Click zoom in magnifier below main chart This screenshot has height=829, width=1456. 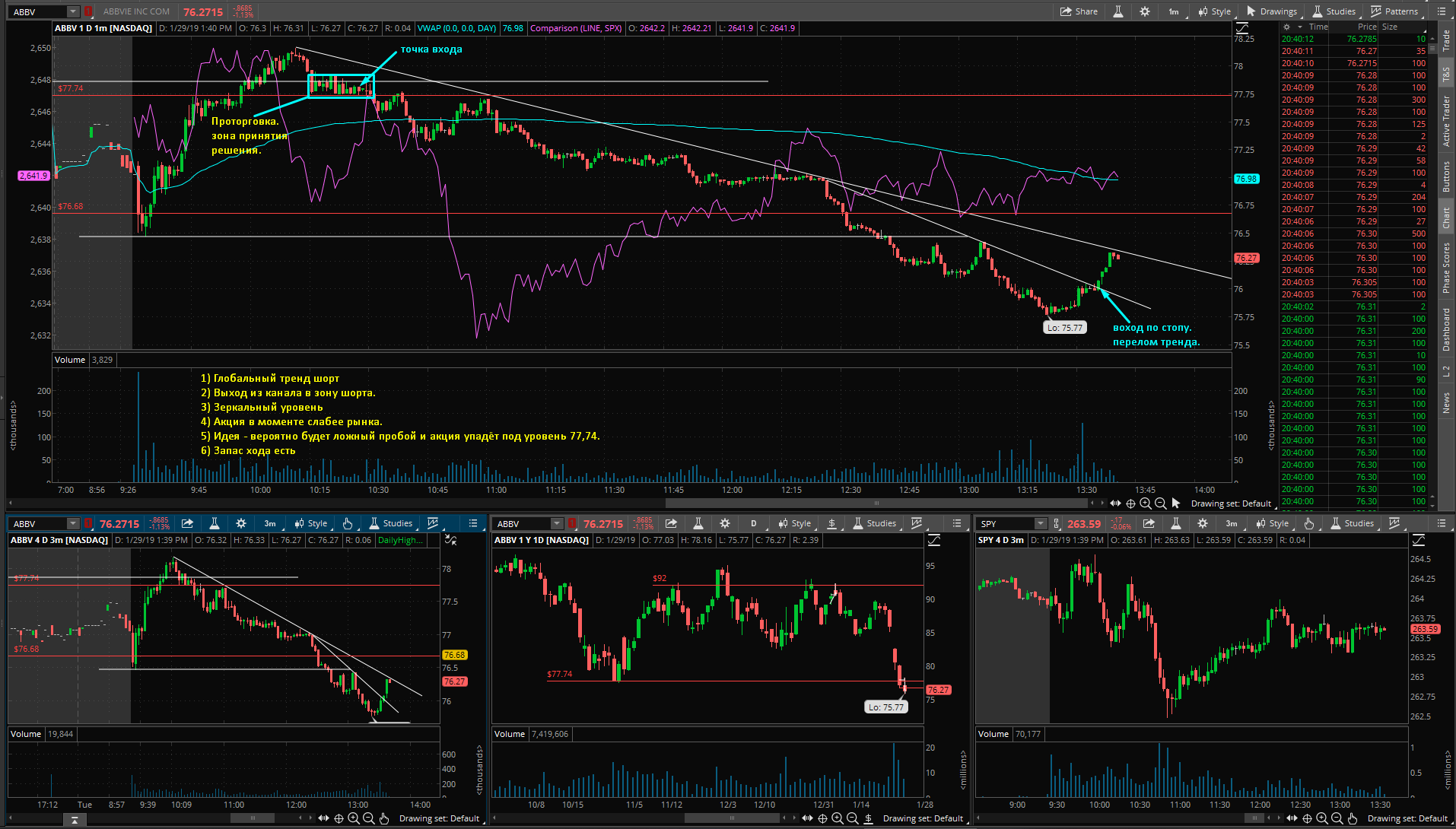point(1146,503)
